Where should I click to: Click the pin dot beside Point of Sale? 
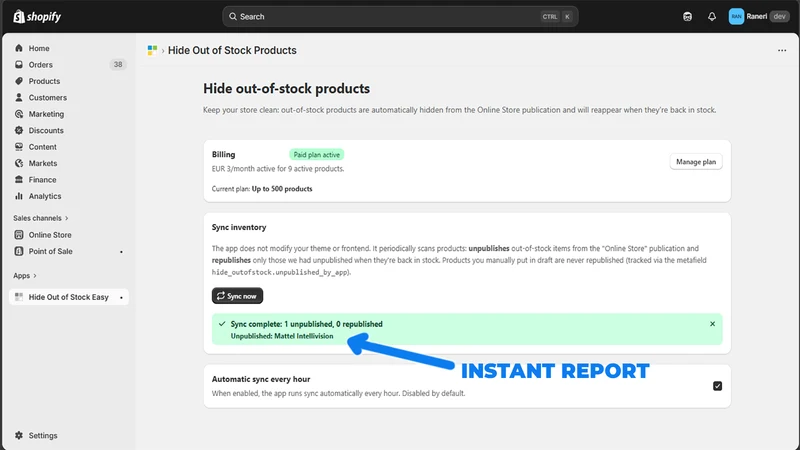tap(121, 252)
